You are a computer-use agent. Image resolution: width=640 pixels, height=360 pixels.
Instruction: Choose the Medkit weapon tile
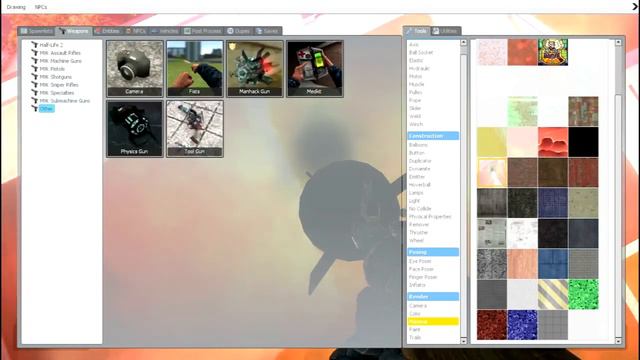click(x=315, y=69)
